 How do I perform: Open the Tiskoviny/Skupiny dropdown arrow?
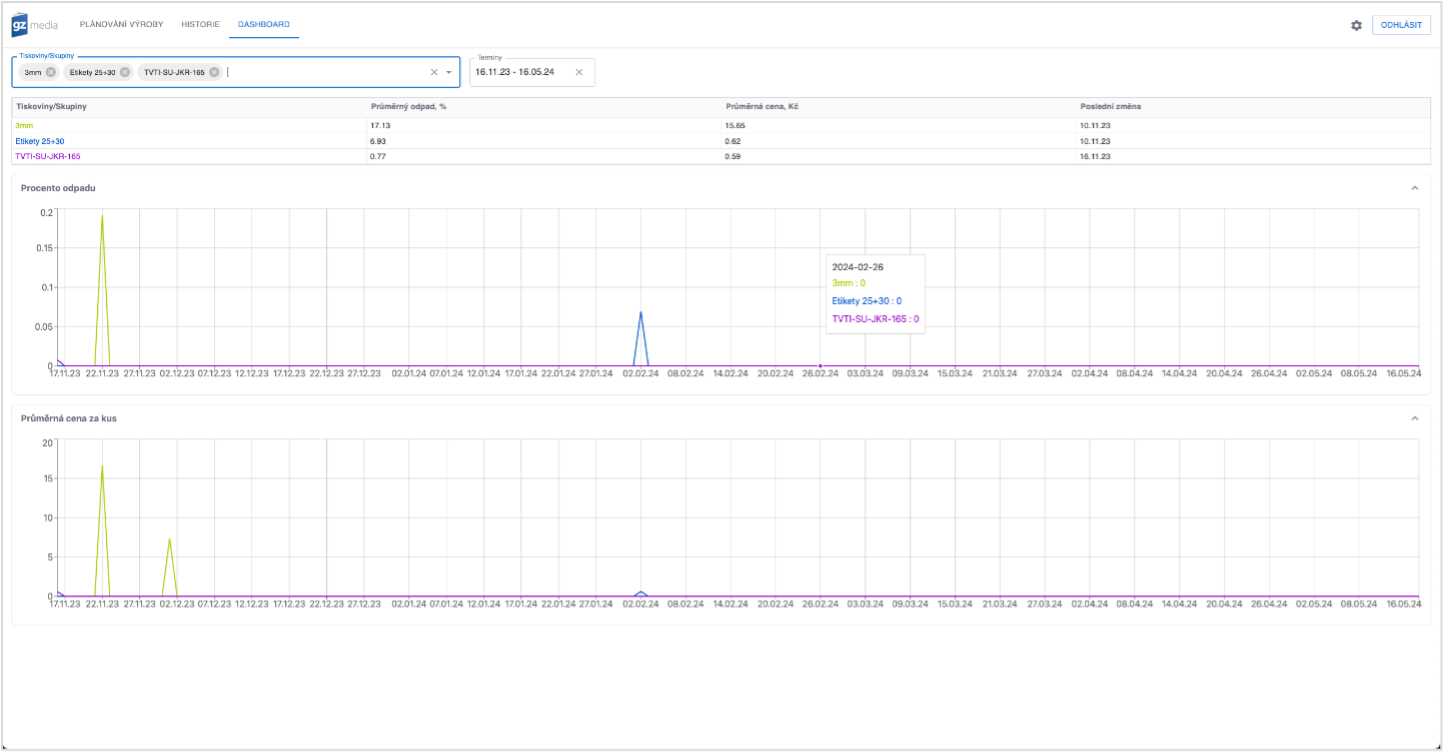click(449, 72)
